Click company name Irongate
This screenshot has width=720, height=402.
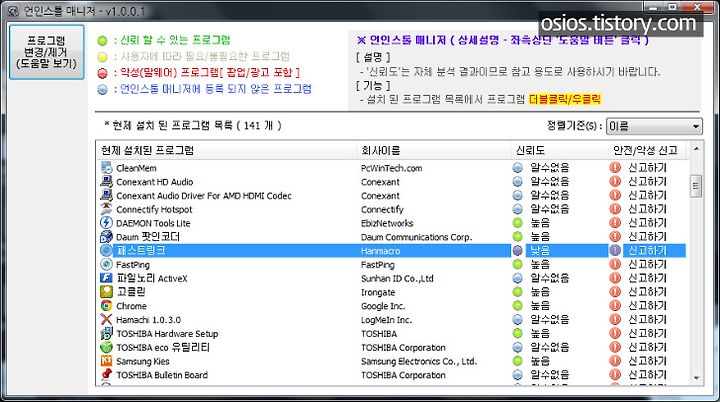[378, 292]
